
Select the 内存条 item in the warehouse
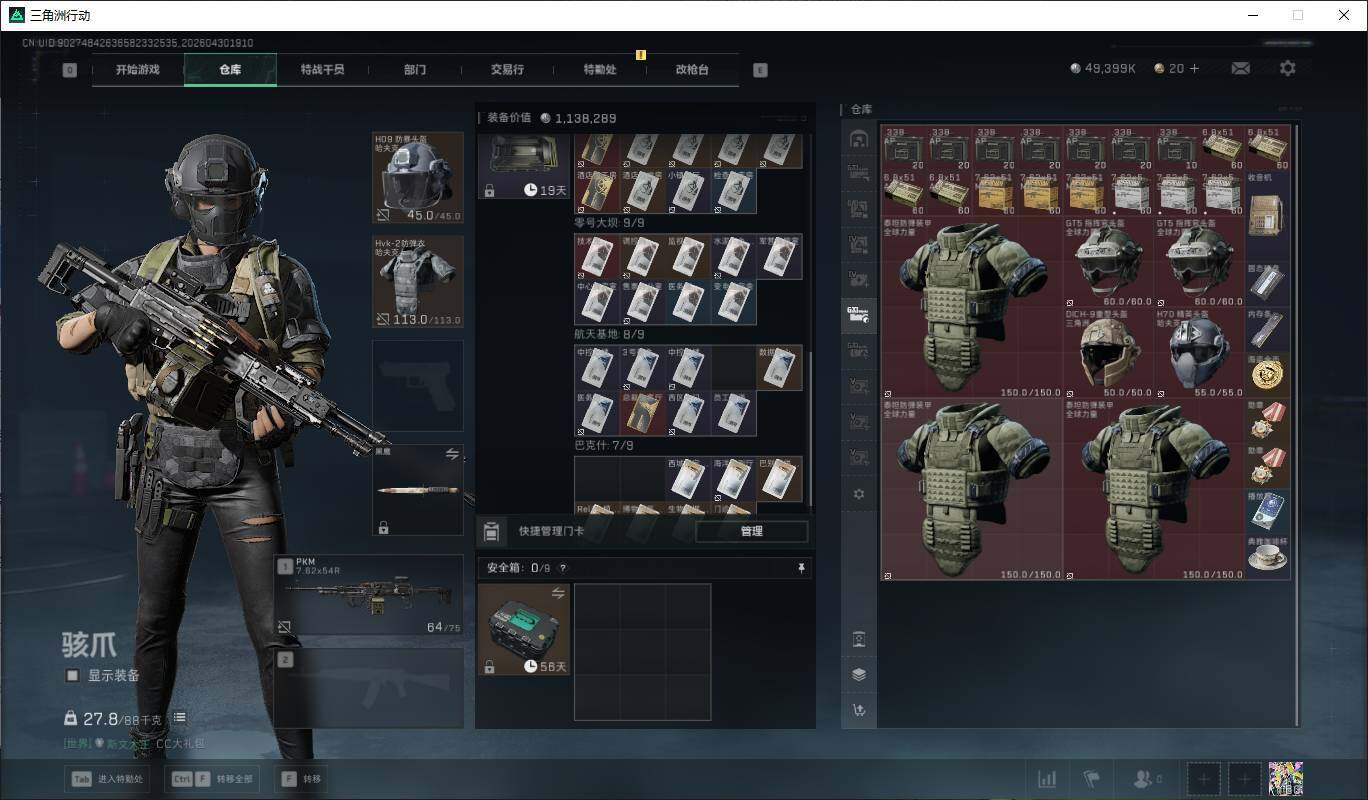pyautogui.click(x=1268, y=330)
